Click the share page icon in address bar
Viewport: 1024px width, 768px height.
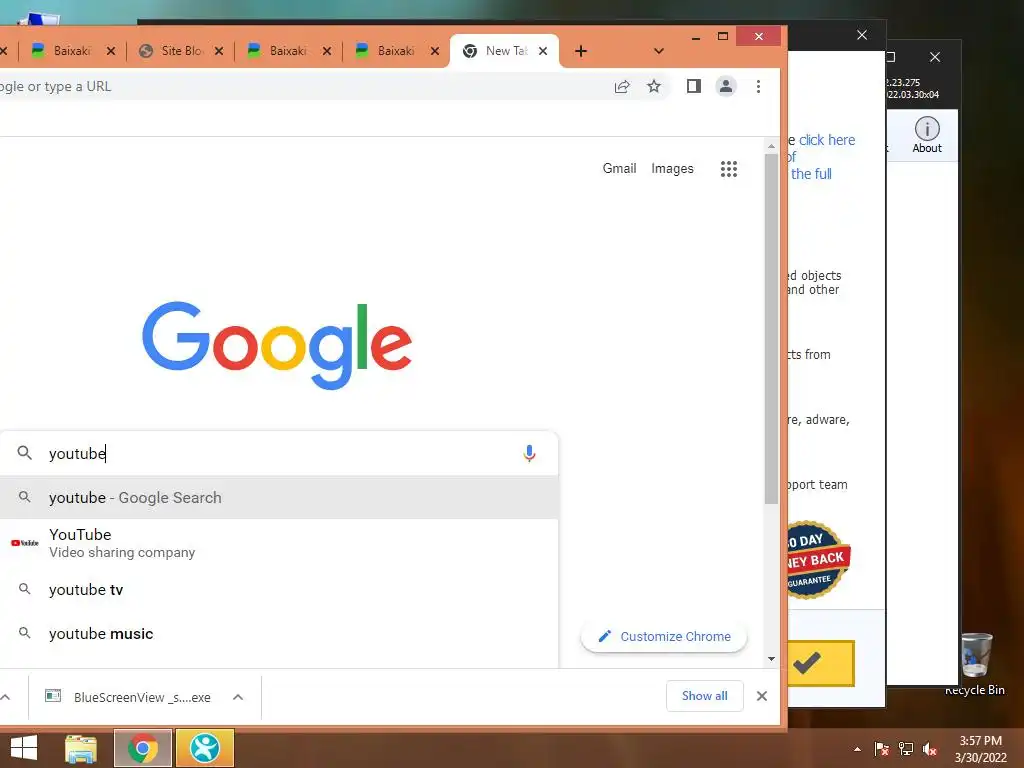(622, 86)
